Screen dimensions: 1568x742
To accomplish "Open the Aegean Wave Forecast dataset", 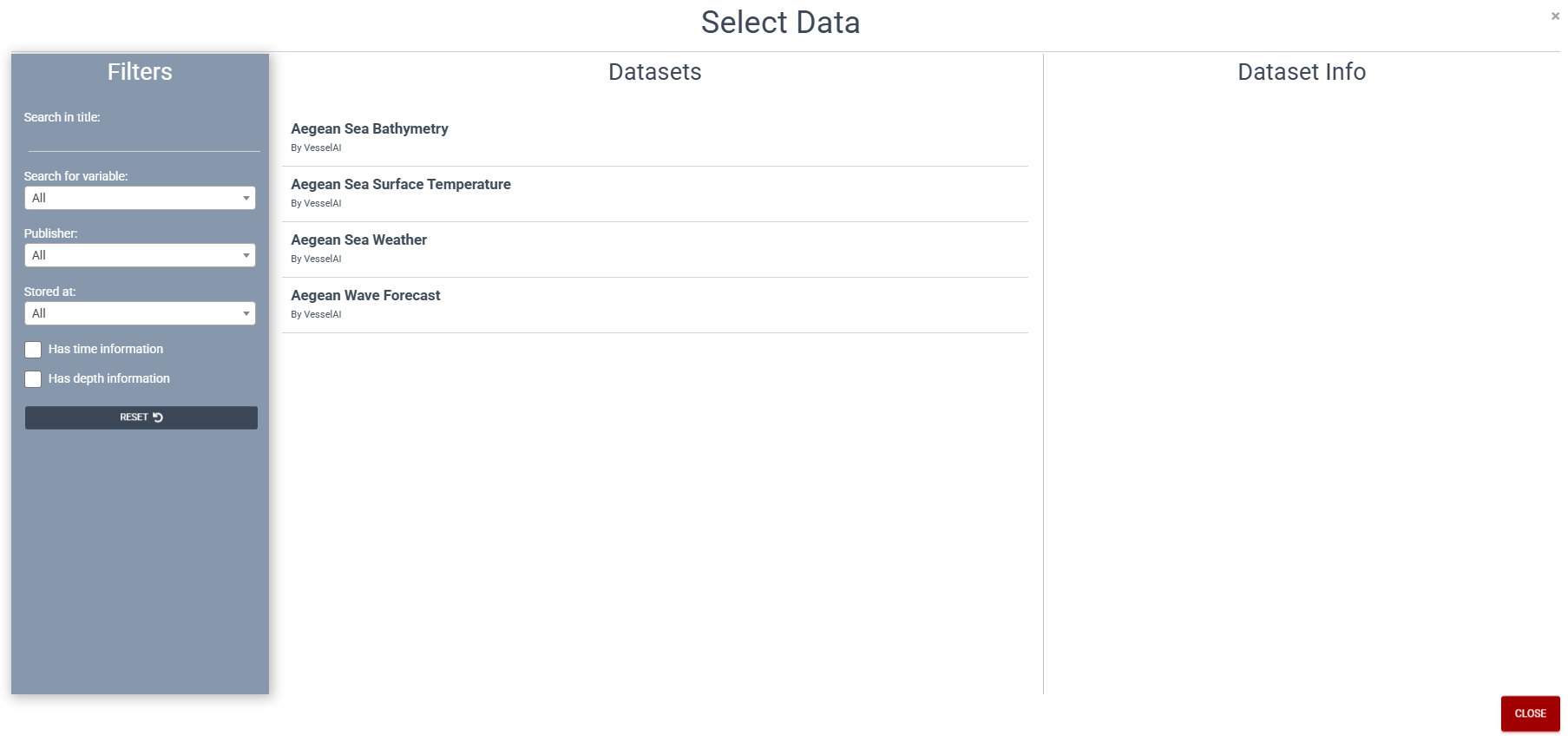I will [364, 295].
